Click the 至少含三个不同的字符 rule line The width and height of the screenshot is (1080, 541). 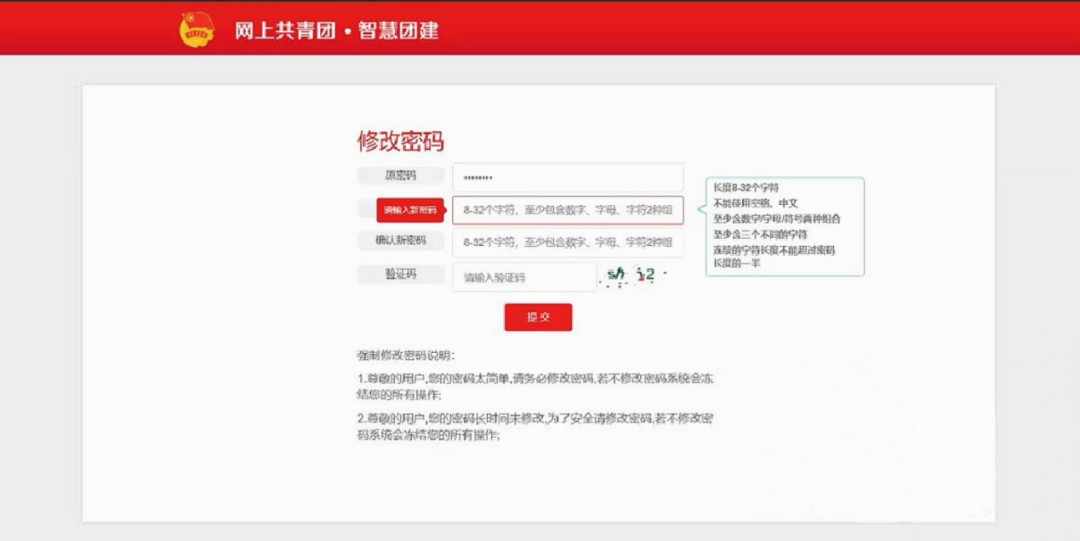pyautogui.click(x=760, y=233)
